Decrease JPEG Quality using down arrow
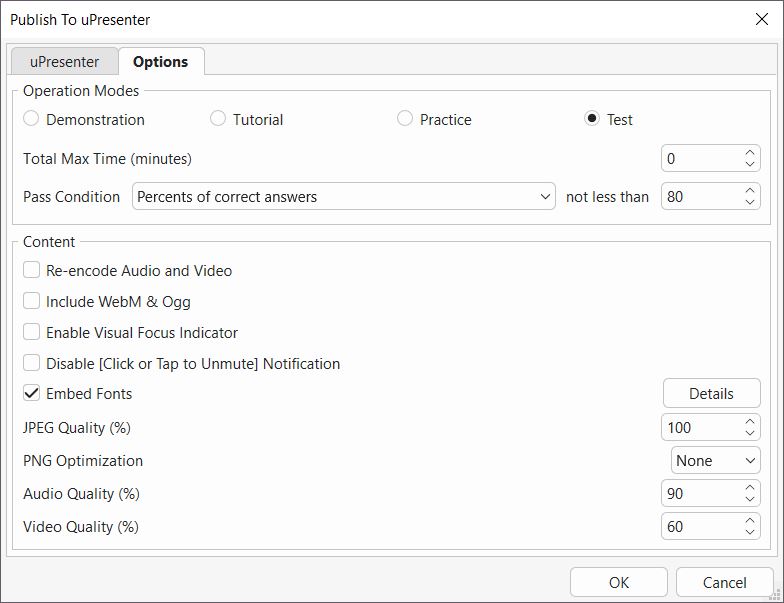 750,433
